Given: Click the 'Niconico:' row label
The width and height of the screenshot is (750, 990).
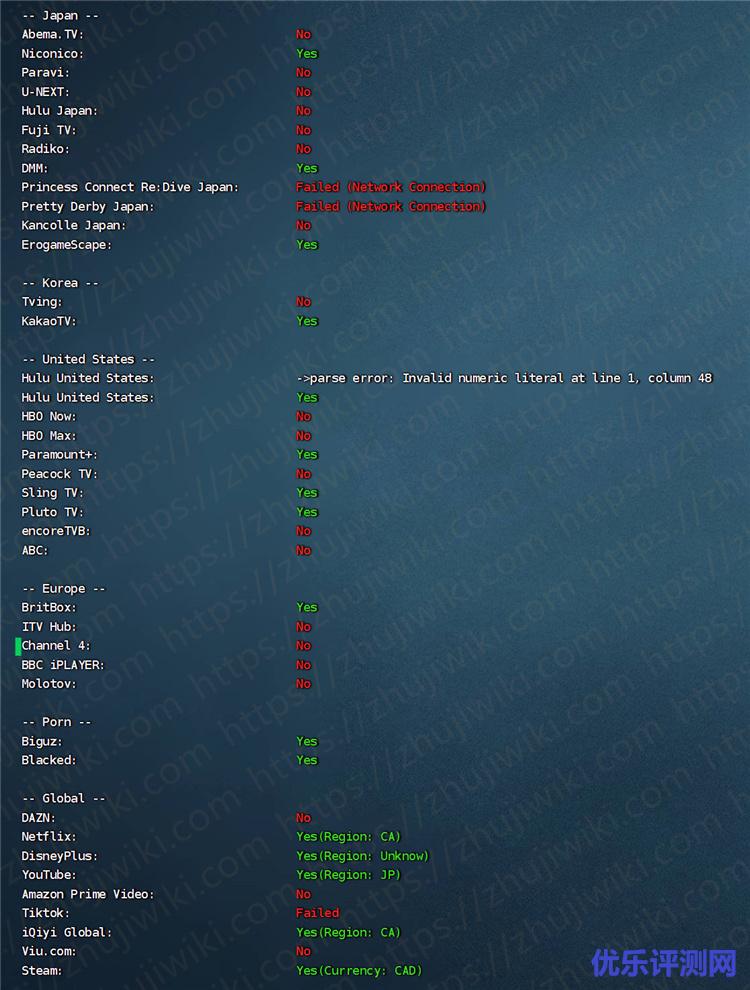Looking at the screenshot, I should coord(52,54).
